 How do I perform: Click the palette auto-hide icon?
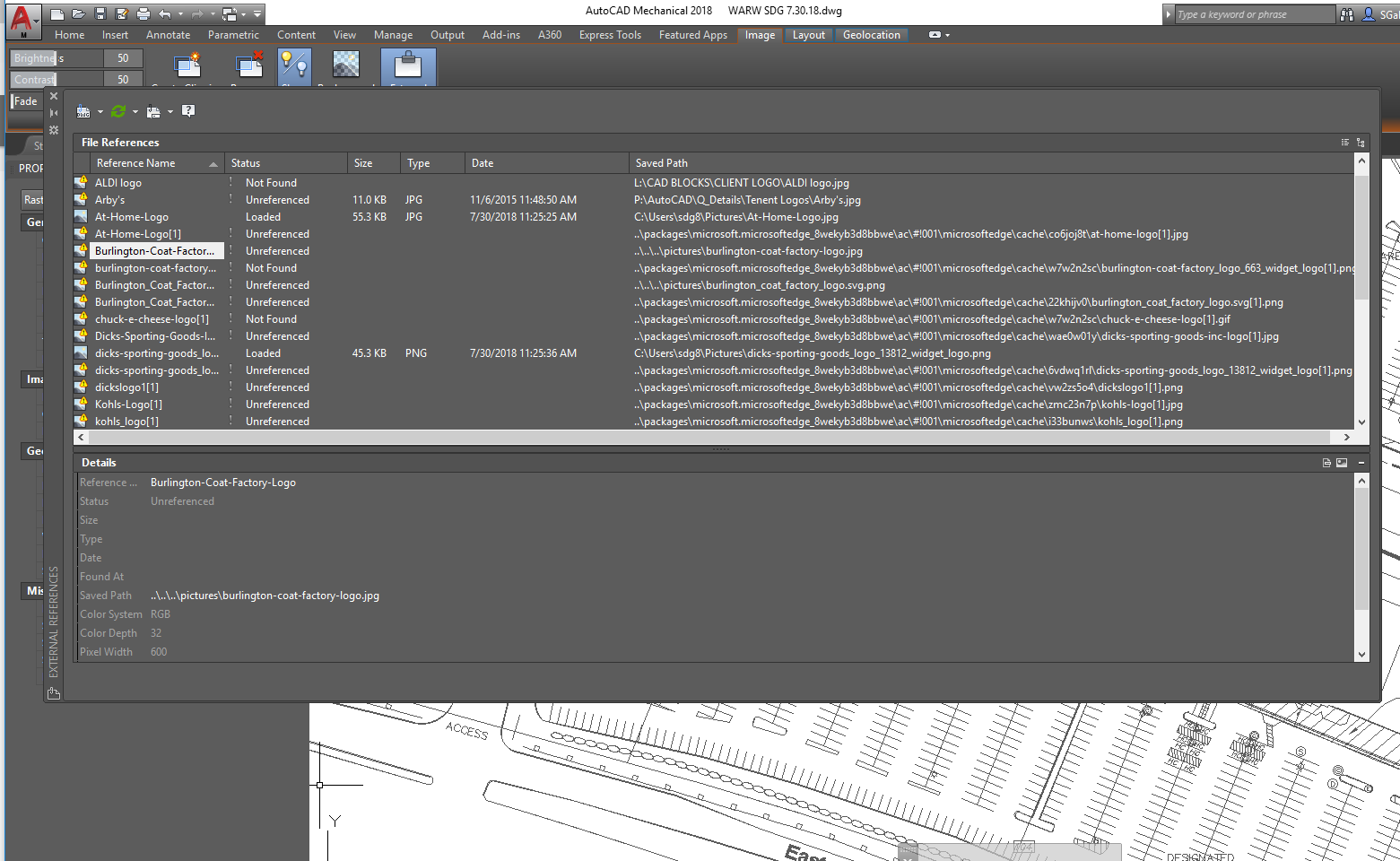tap(54, 113)
